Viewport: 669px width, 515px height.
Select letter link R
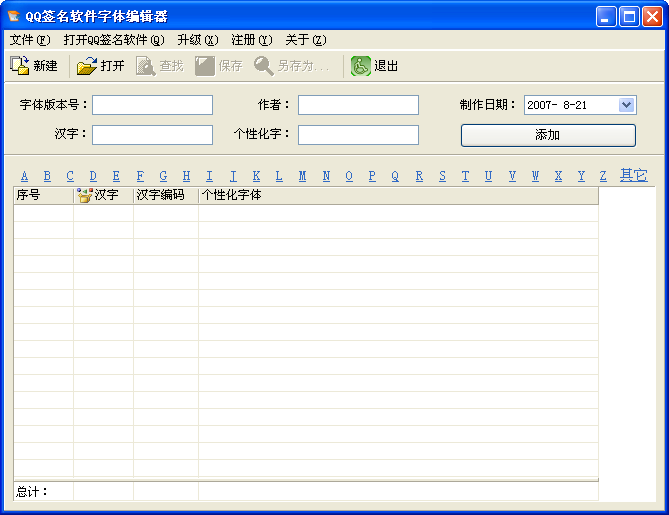click(419, 176)
